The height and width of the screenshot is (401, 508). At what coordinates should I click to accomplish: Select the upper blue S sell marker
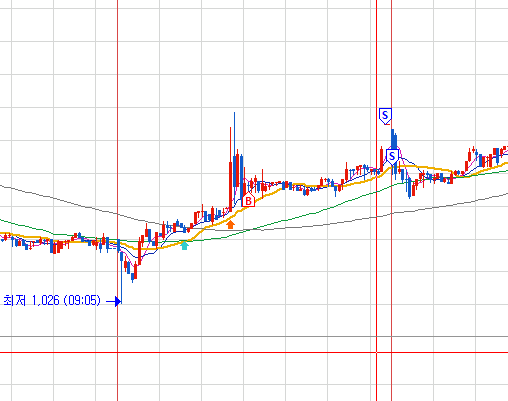(x=385, y=116)
